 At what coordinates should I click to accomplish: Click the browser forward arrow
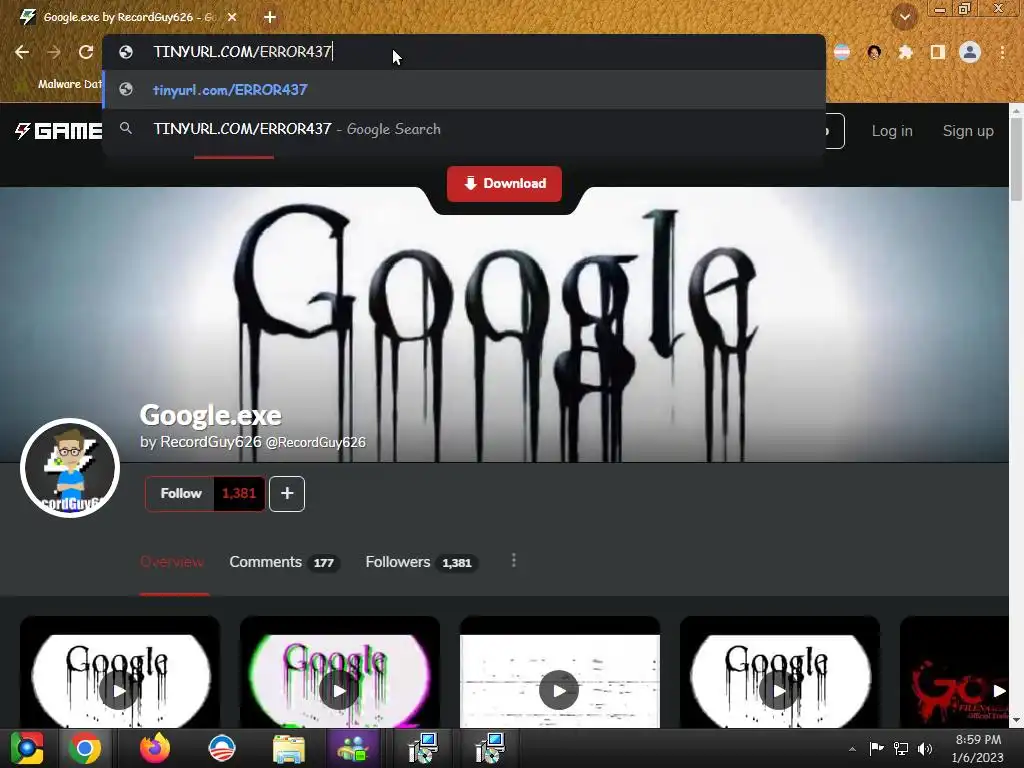(54, 52)
